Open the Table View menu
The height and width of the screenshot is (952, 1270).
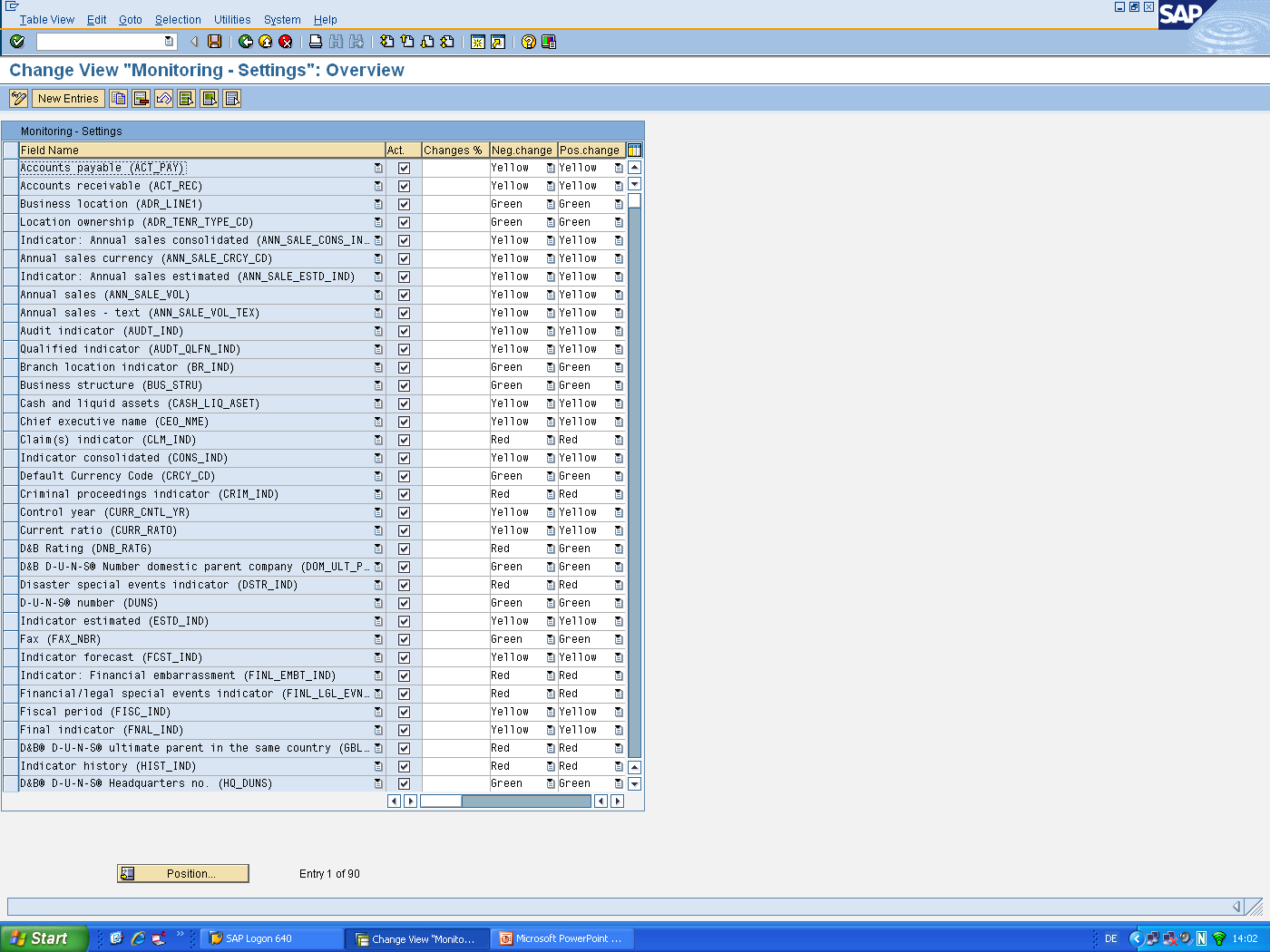[x=47, y=19]
